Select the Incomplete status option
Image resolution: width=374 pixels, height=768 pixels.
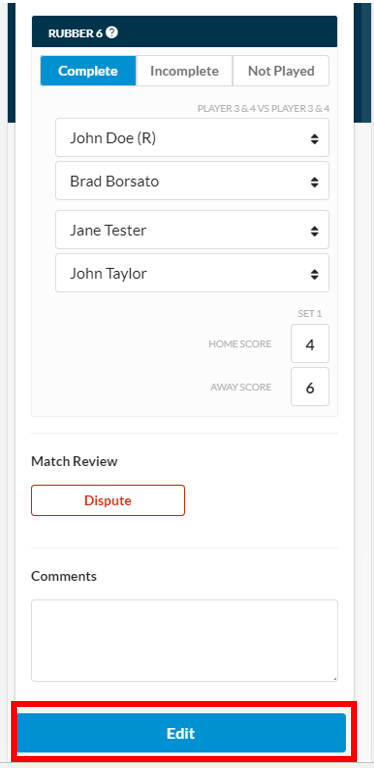(184, 71)
